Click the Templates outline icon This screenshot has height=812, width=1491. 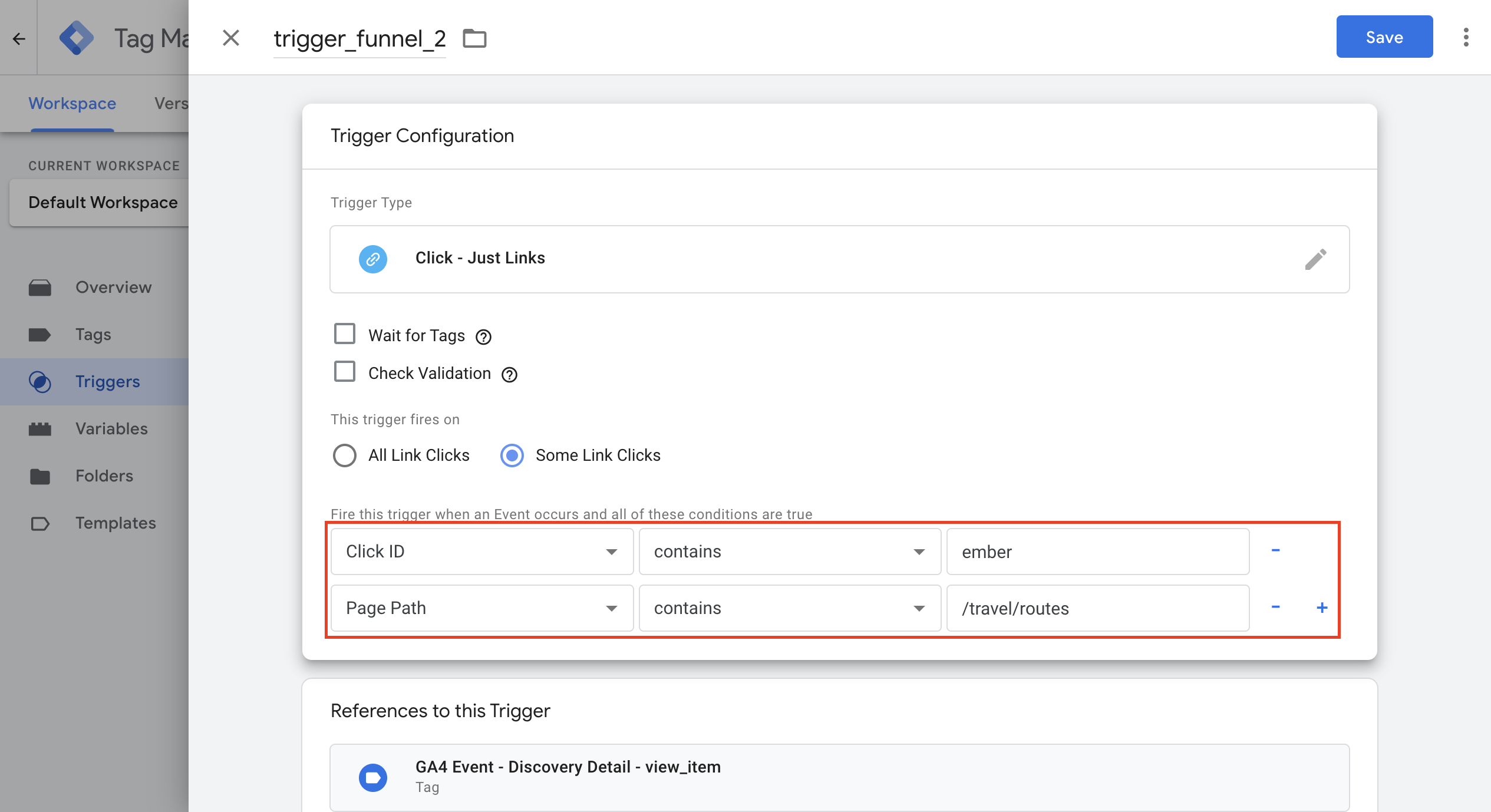(40, 523)
